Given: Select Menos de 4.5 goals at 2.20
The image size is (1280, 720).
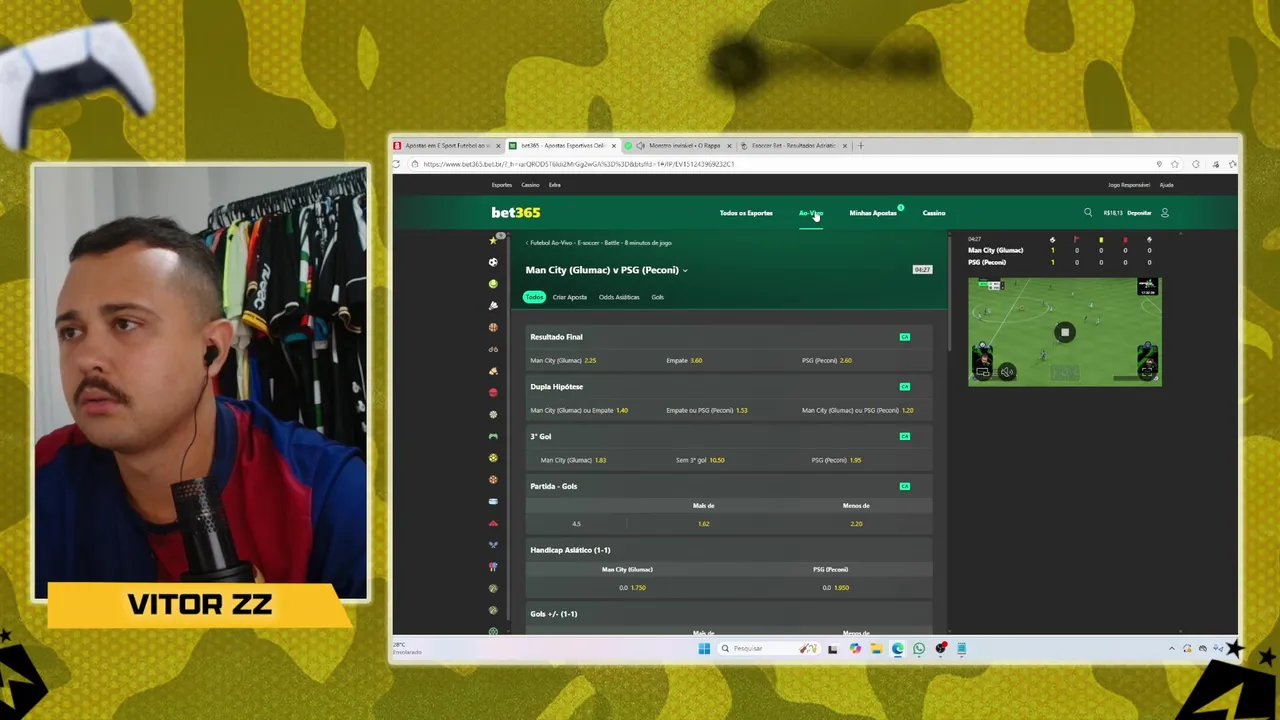Looking at the screenshot, I should tap(856, 524).
